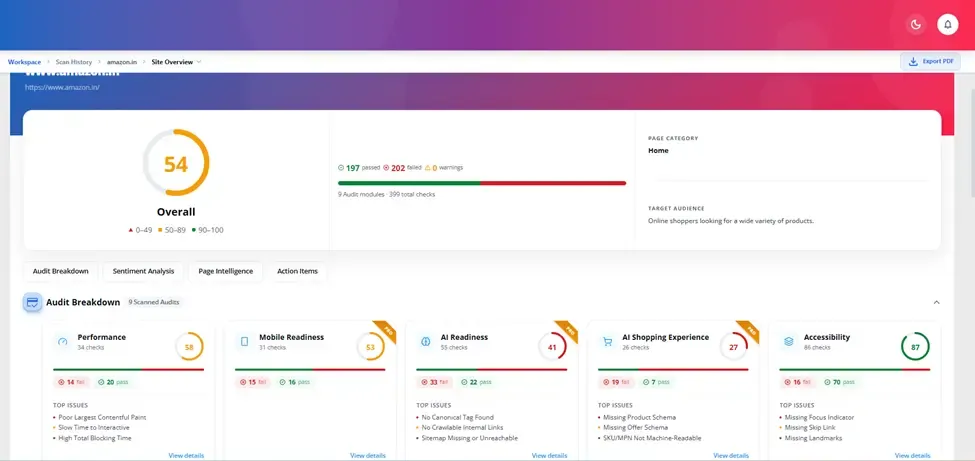Click Missing Offer Schema issue

click(635, 428)
